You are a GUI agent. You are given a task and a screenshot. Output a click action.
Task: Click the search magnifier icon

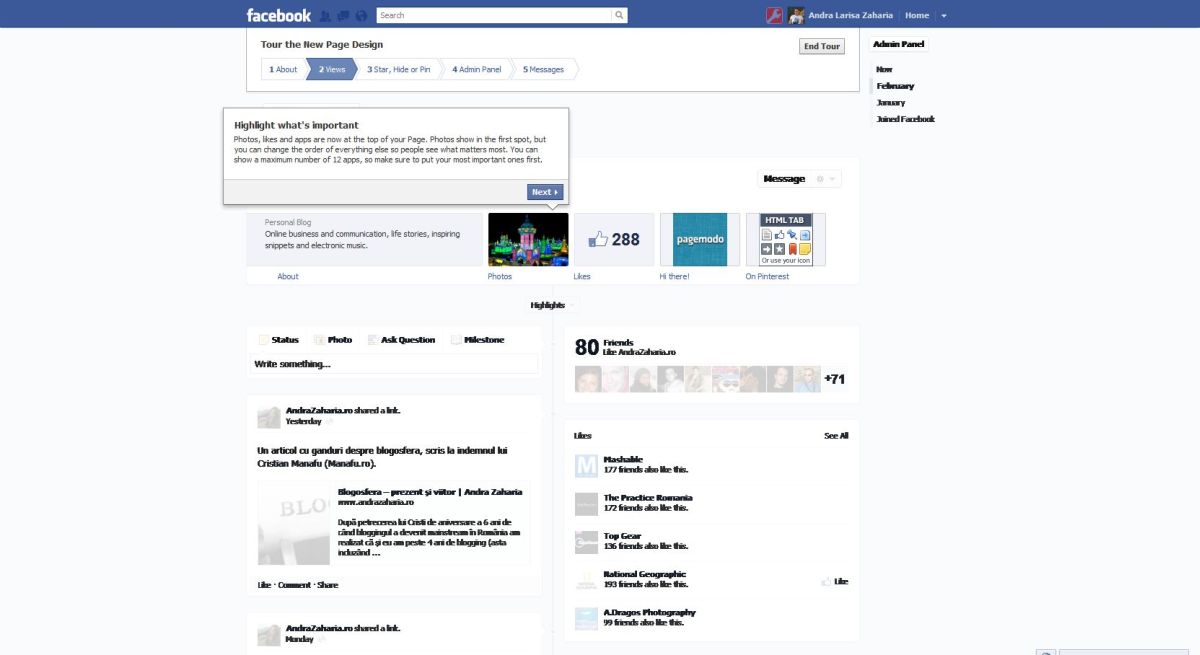click(x=619, y=15)
